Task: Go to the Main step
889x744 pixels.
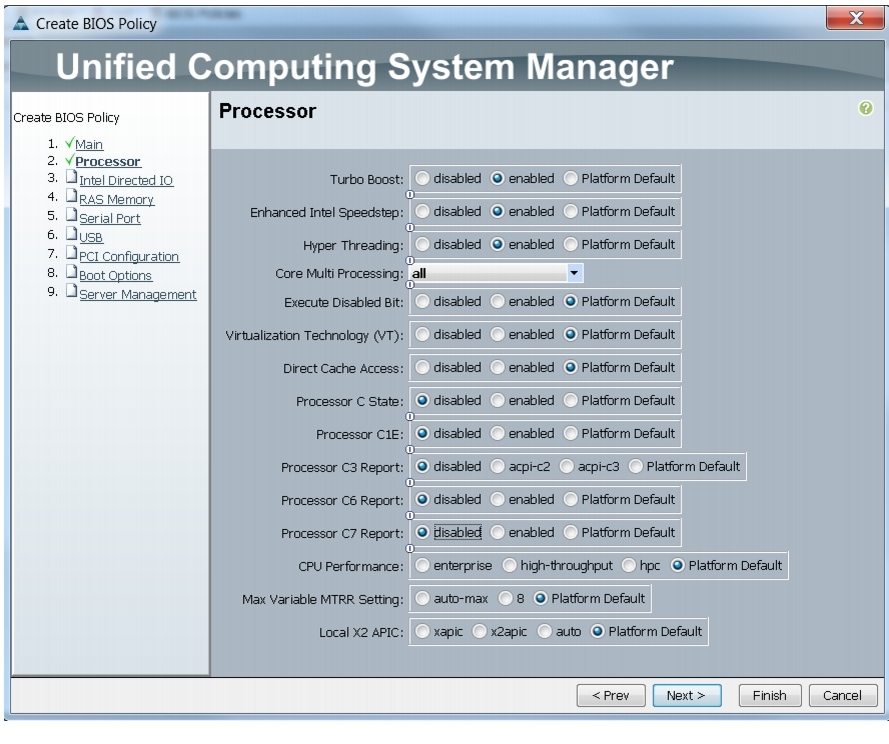Action: (89, 145)
